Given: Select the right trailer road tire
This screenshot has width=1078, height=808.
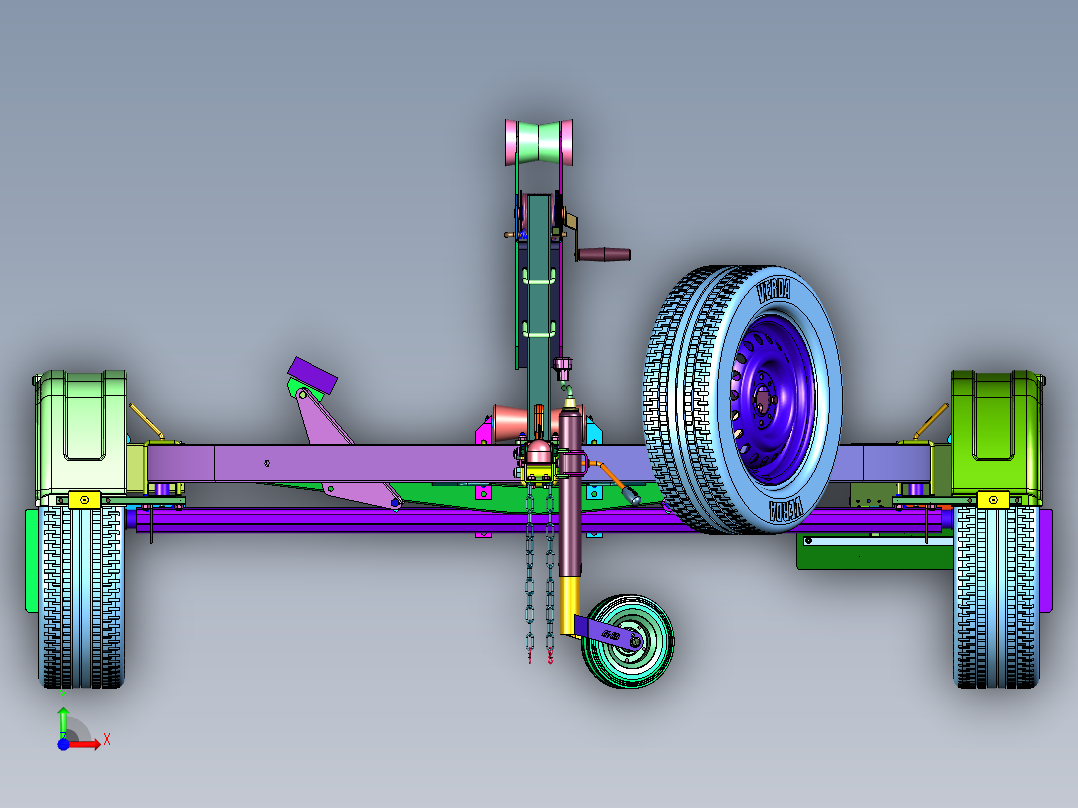Looking at the screenshot, I should pyautogui.click(x=996, y=597).
